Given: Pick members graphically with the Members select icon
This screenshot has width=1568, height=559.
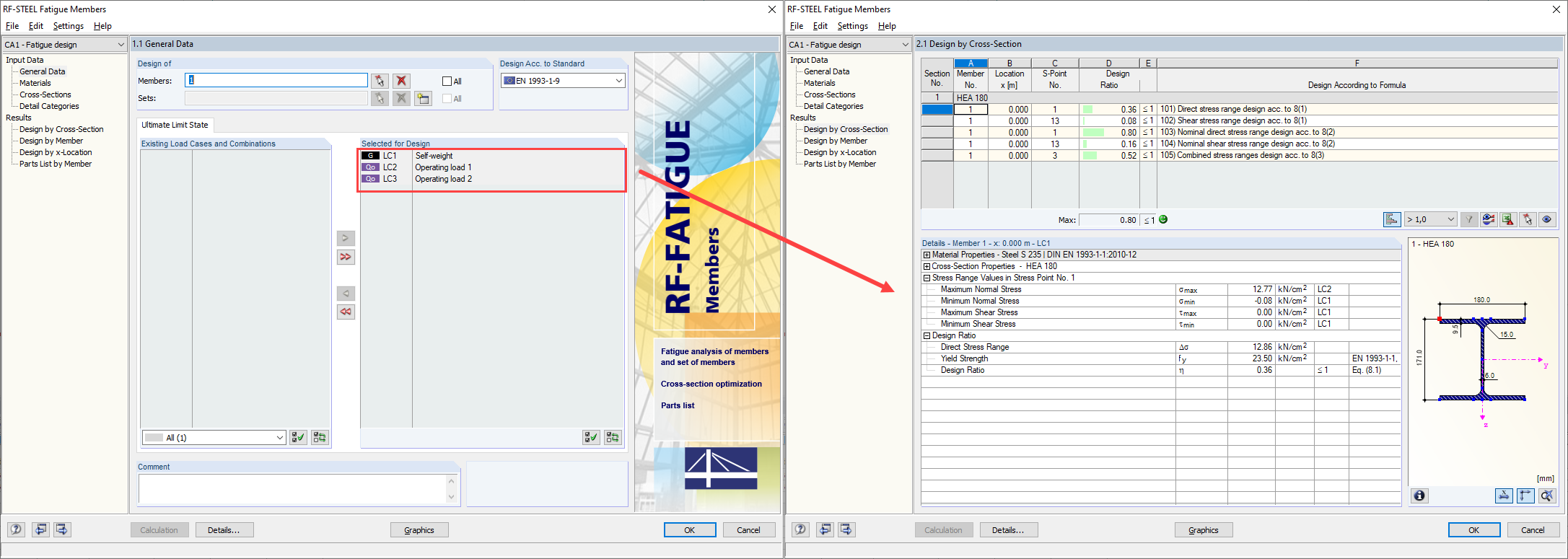Looking at the screenshot, I should pyautogui.click(x=380, y=81).
